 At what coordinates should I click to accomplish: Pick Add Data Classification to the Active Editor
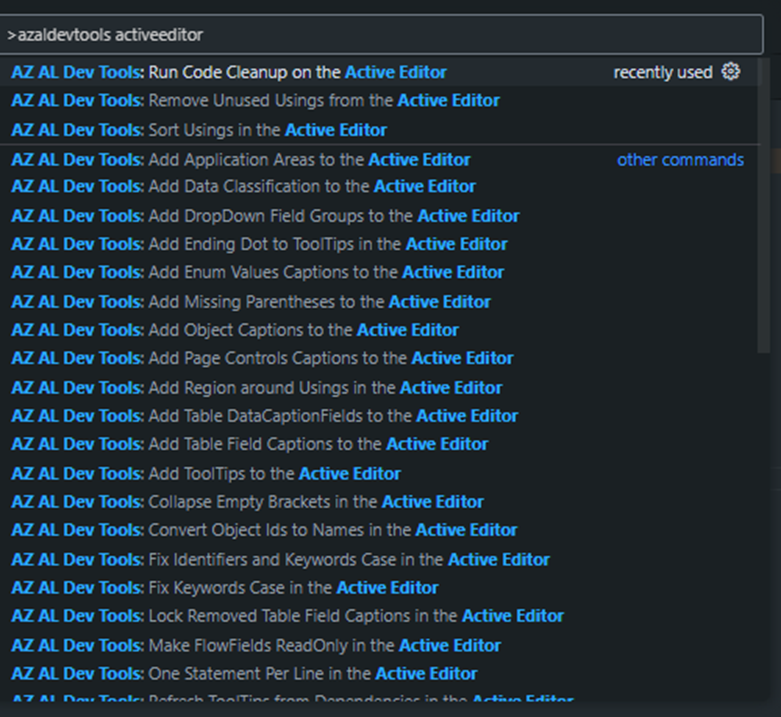pos(380,186)
